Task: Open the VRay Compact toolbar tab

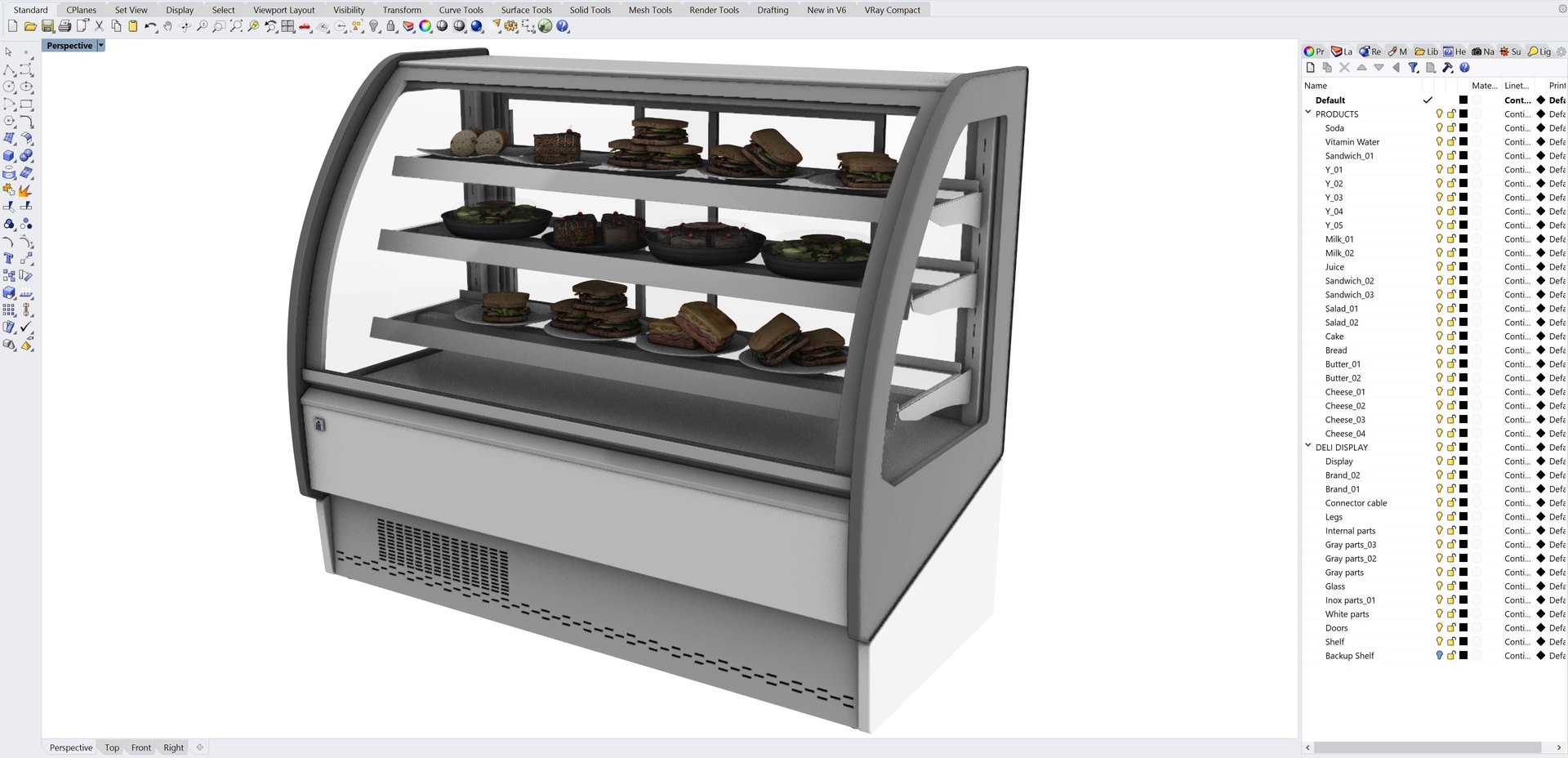Action: pos(892,10)
